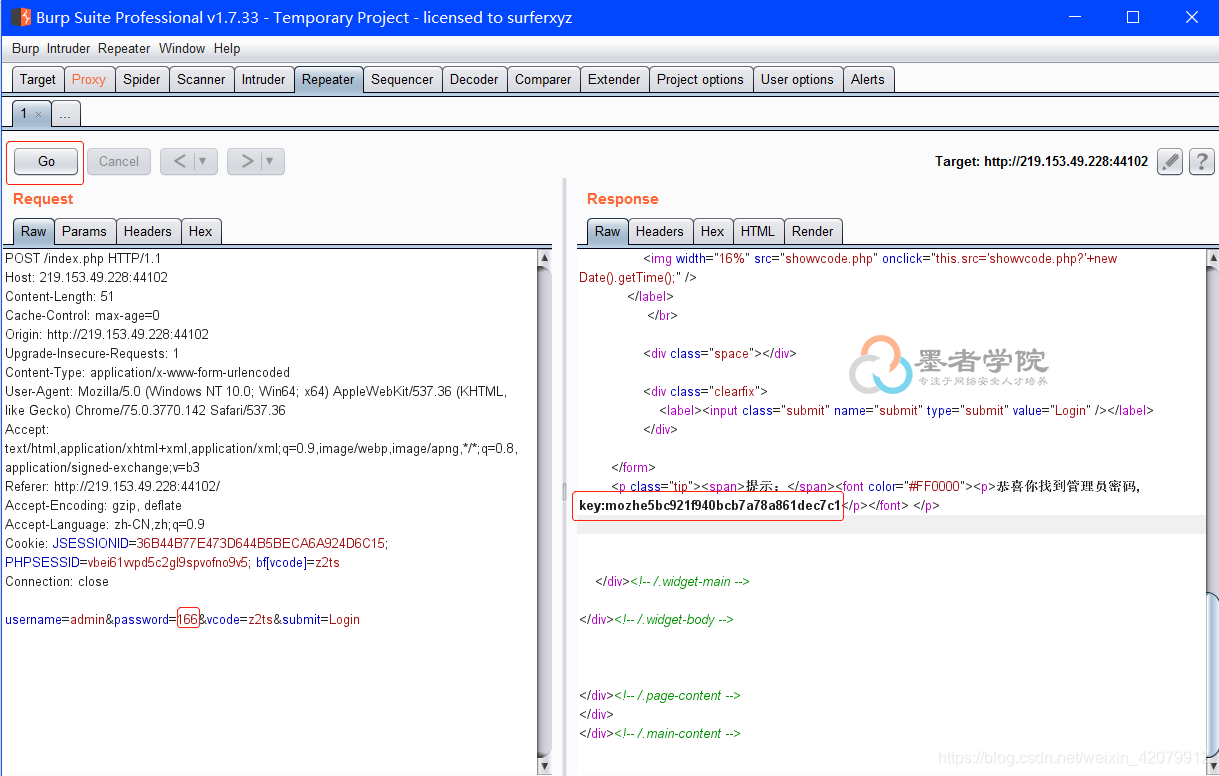Click the request pane scrollbar up arrow
The image size is (1219, 776).
545,258
